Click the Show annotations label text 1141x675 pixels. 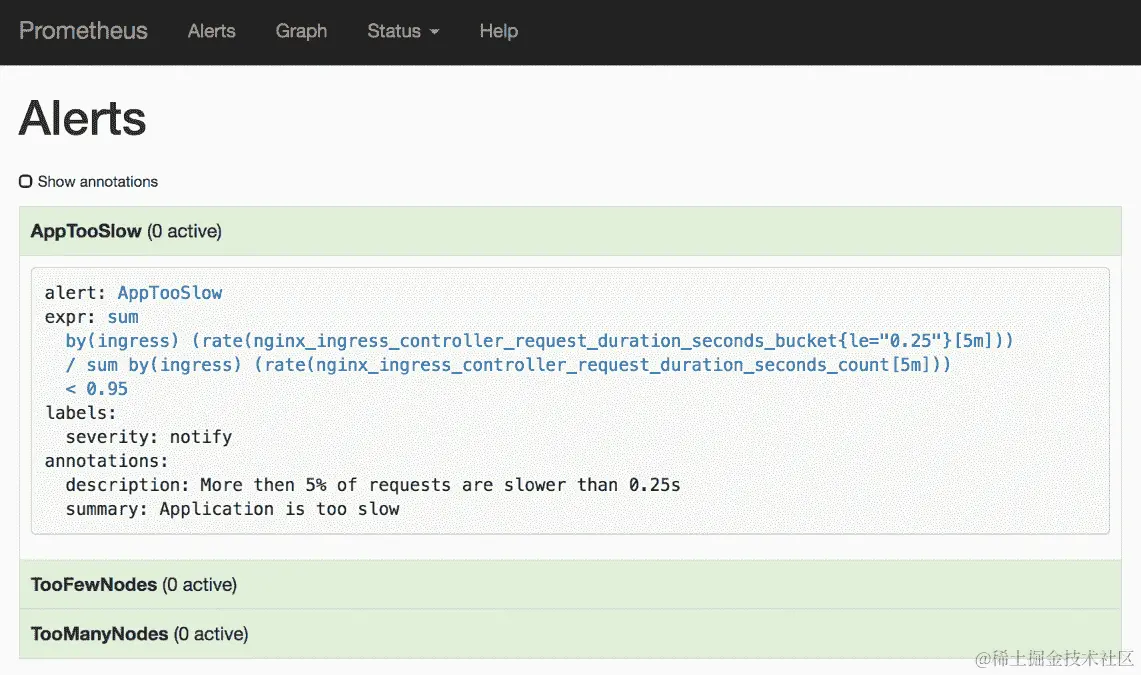tap(98, 182)
